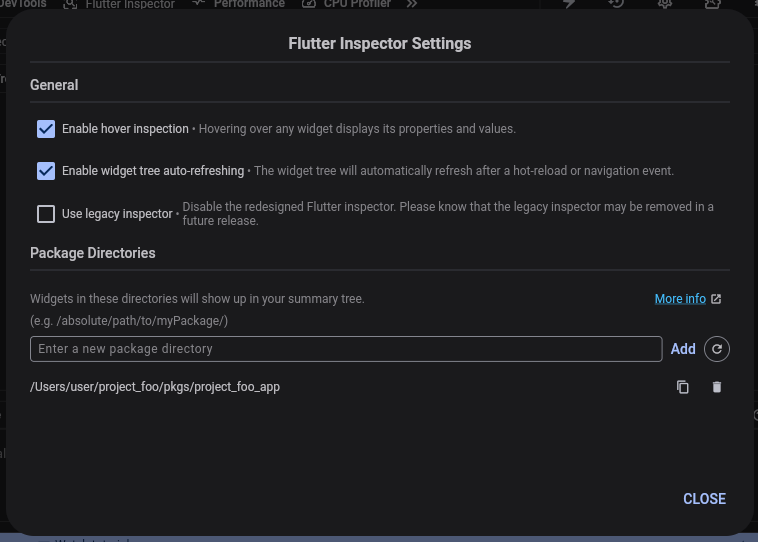Delete the project_foo_app package directory
Viewport: 758px width, 542px height.
coord(717,387)
